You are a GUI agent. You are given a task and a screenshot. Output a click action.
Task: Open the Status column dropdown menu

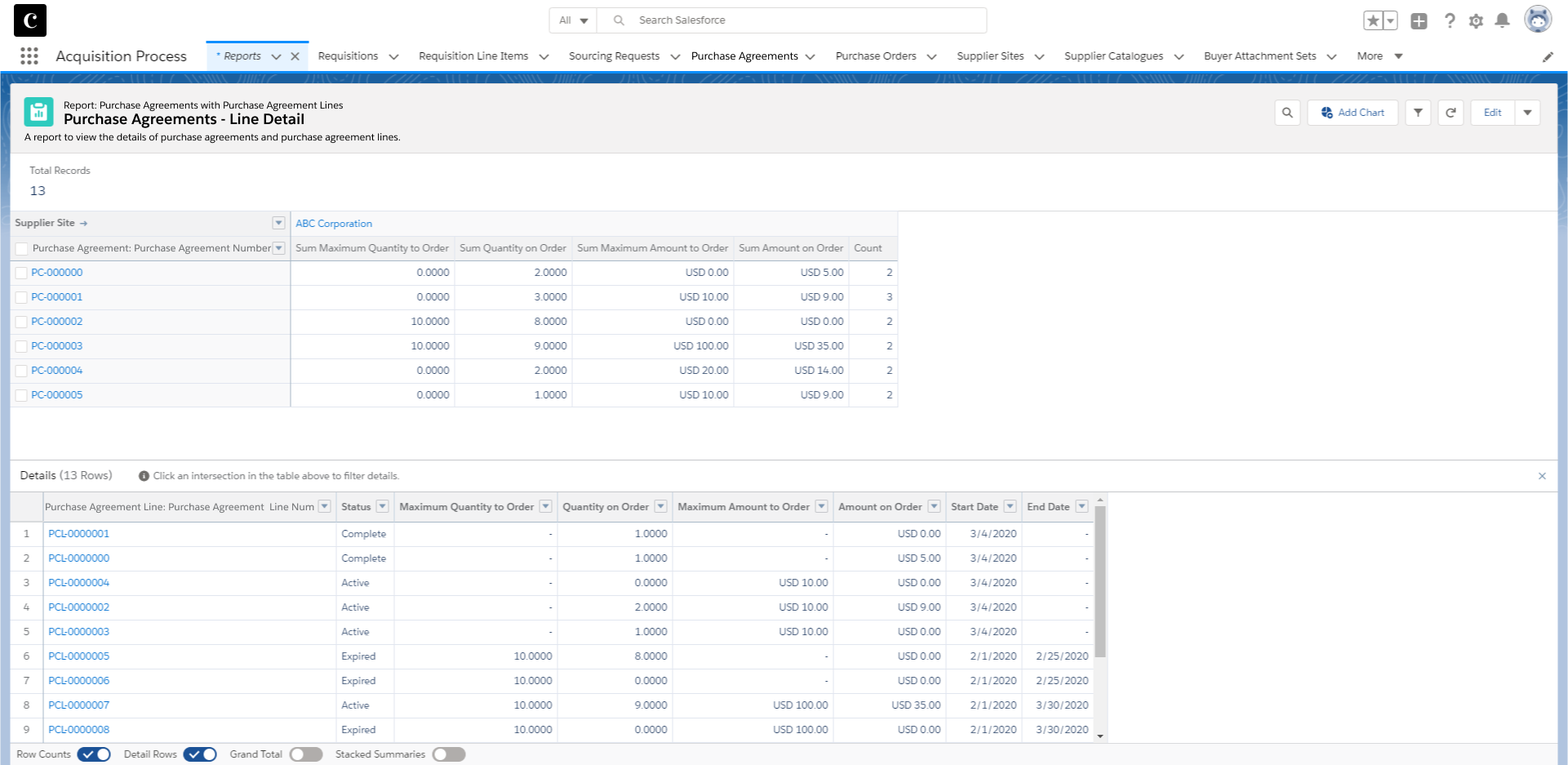click(x=382, y=507)
